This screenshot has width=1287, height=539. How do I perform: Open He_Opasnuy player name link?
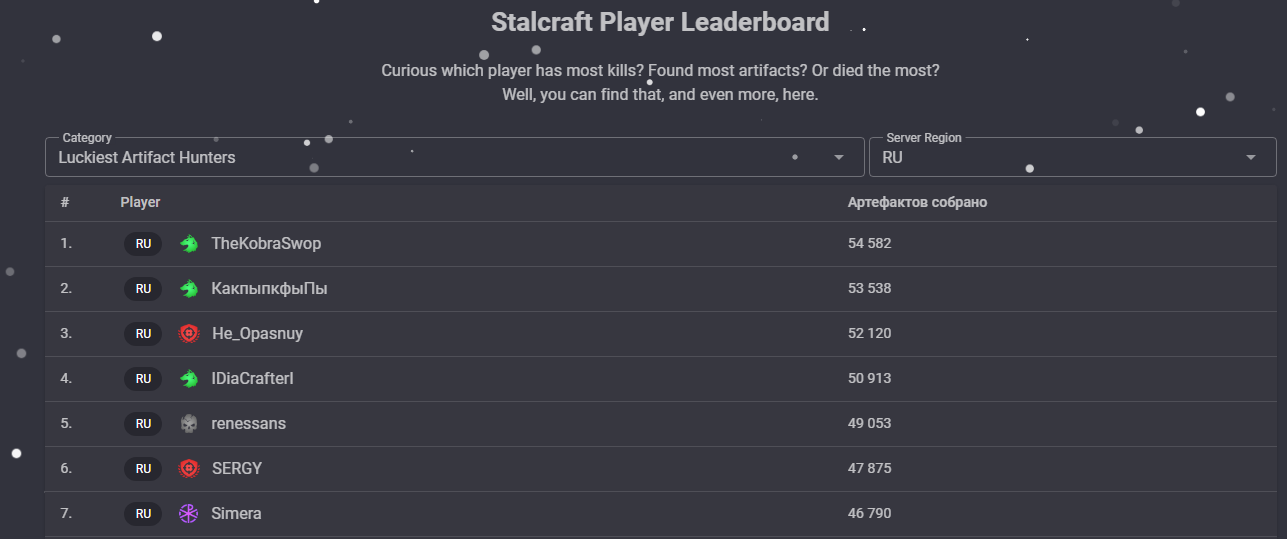click(x=257, y=334)
